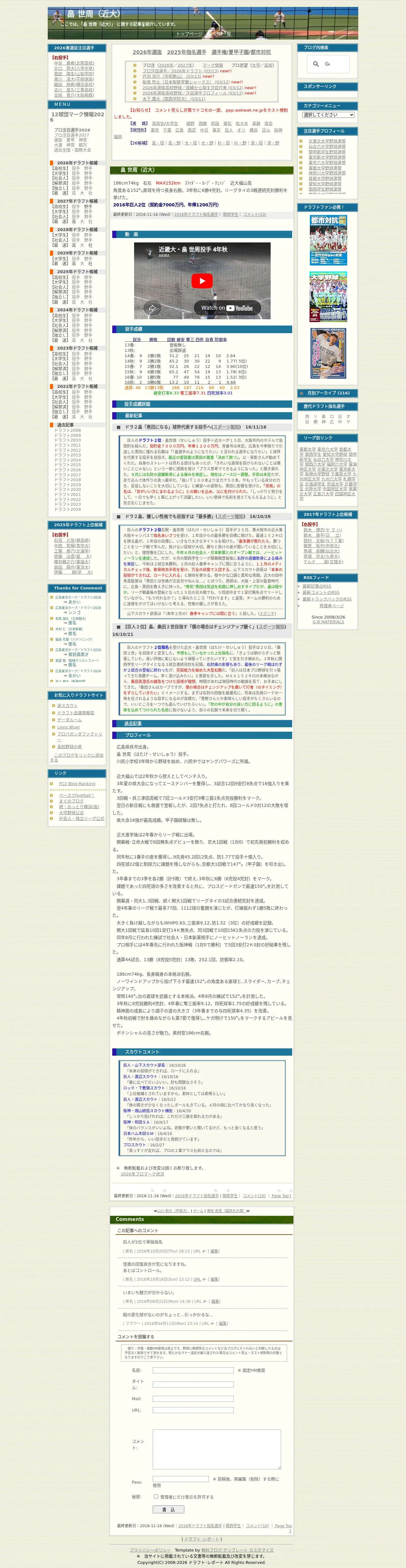The width and height of the screenshot is (406, 1568).
Task: Open the 大学野球 magazine cover thumbnail
Action: point(328,297)
